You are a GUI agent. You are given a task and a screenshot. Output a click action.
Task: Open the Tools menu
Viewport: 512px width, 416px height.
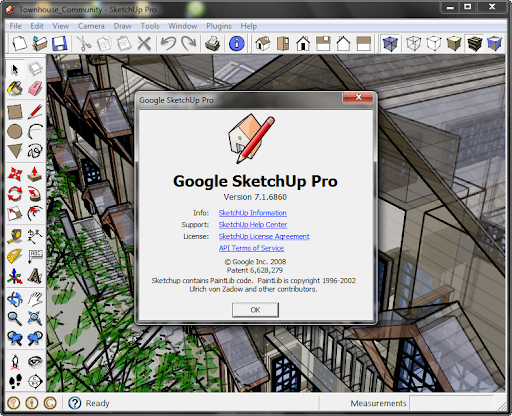click(150, 26)
